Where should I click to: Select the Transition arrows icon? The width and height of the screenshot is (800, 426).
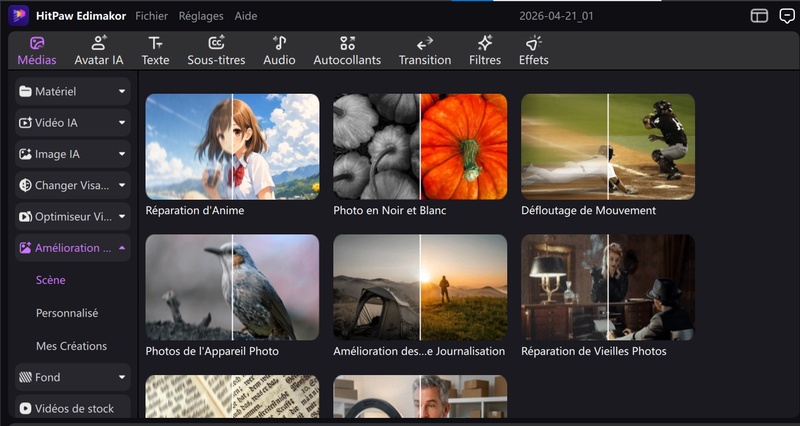(x=424, y=43)
